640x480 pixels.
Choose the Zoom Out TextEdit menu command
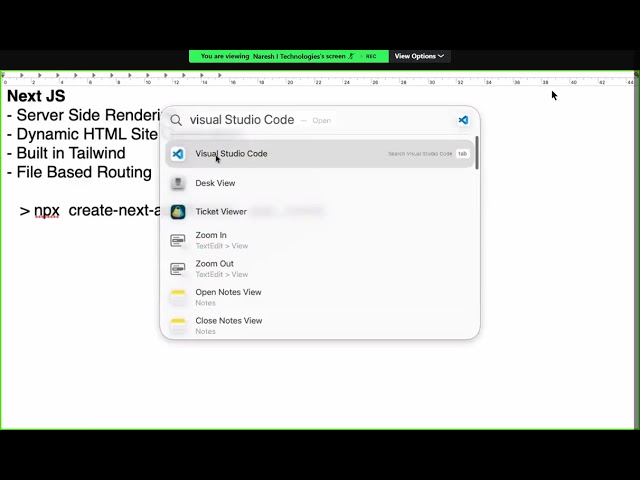[320, 269]
